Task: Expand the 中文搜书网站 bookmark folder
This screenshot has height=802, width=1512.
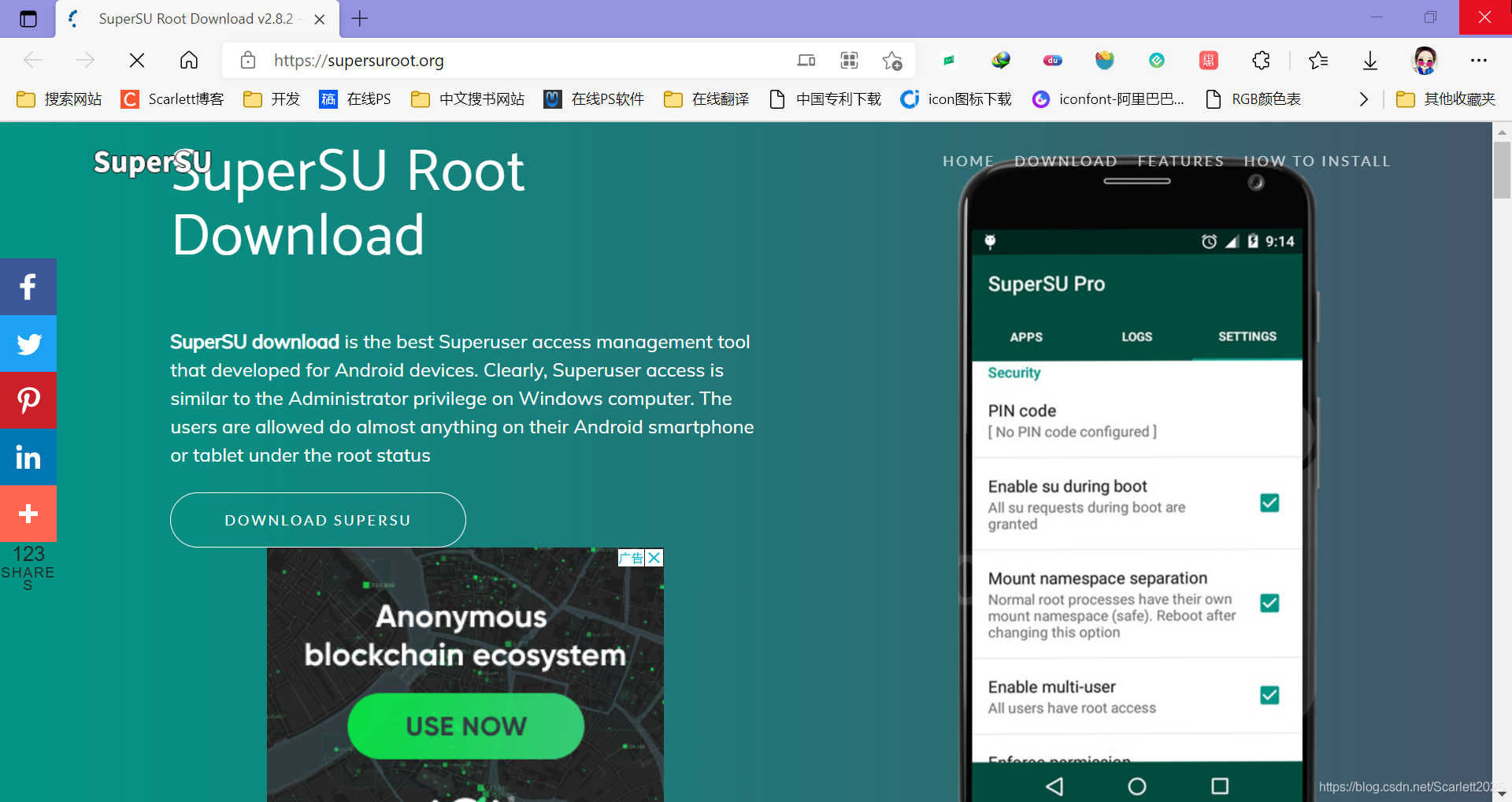Action: pos(468,98)
